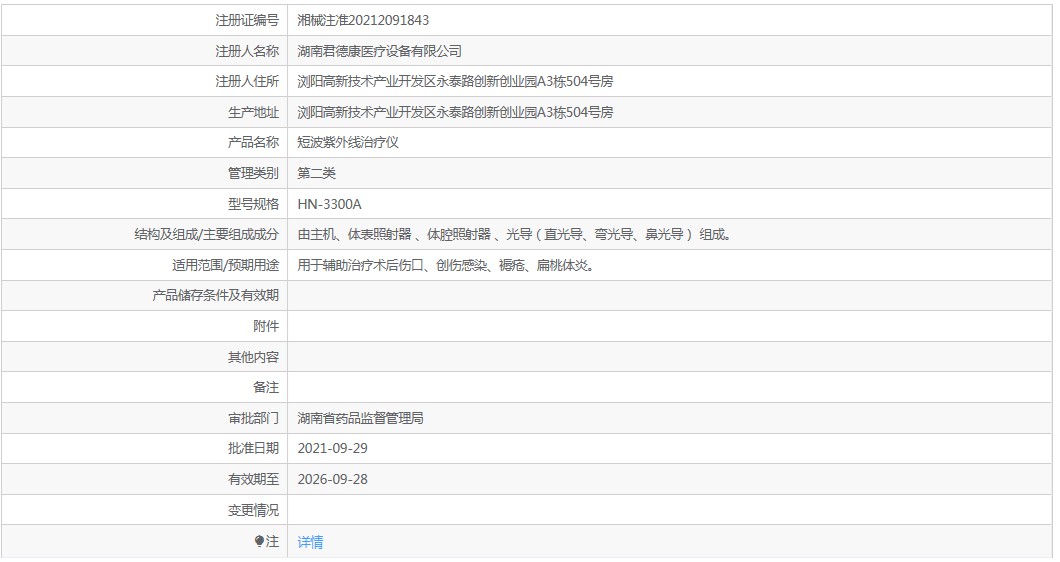Select registrant name 湖南君德康医疗设备有限公司
1060x562 pixels.
[380, 51]
